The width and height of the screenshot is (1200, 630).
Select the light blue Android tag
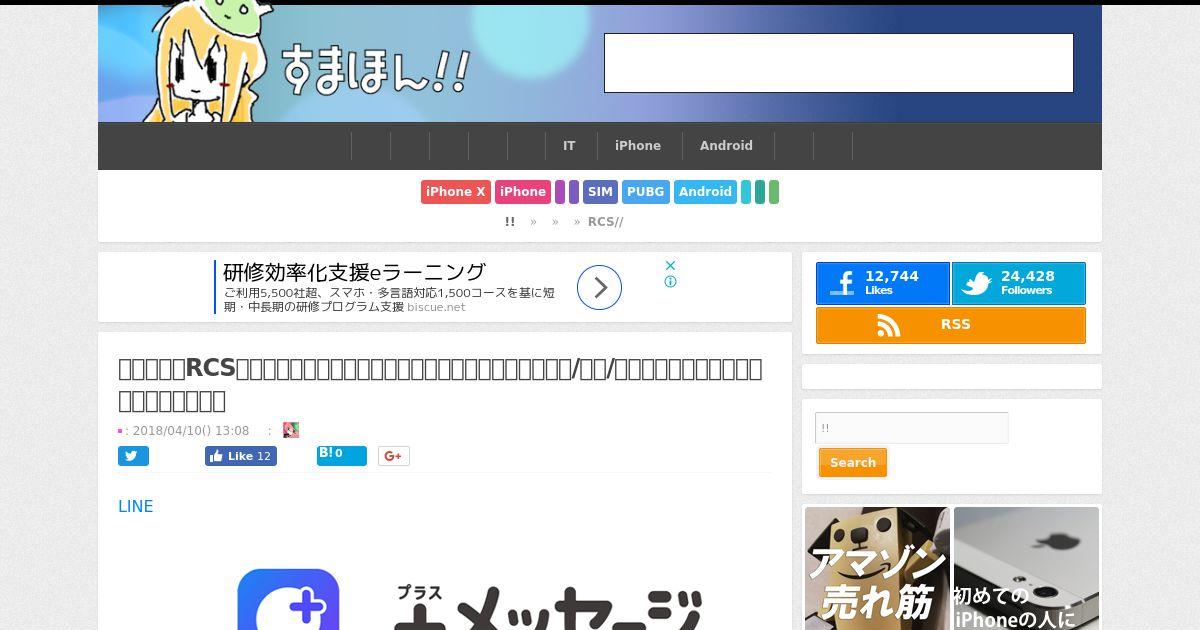tap(706, 192)
